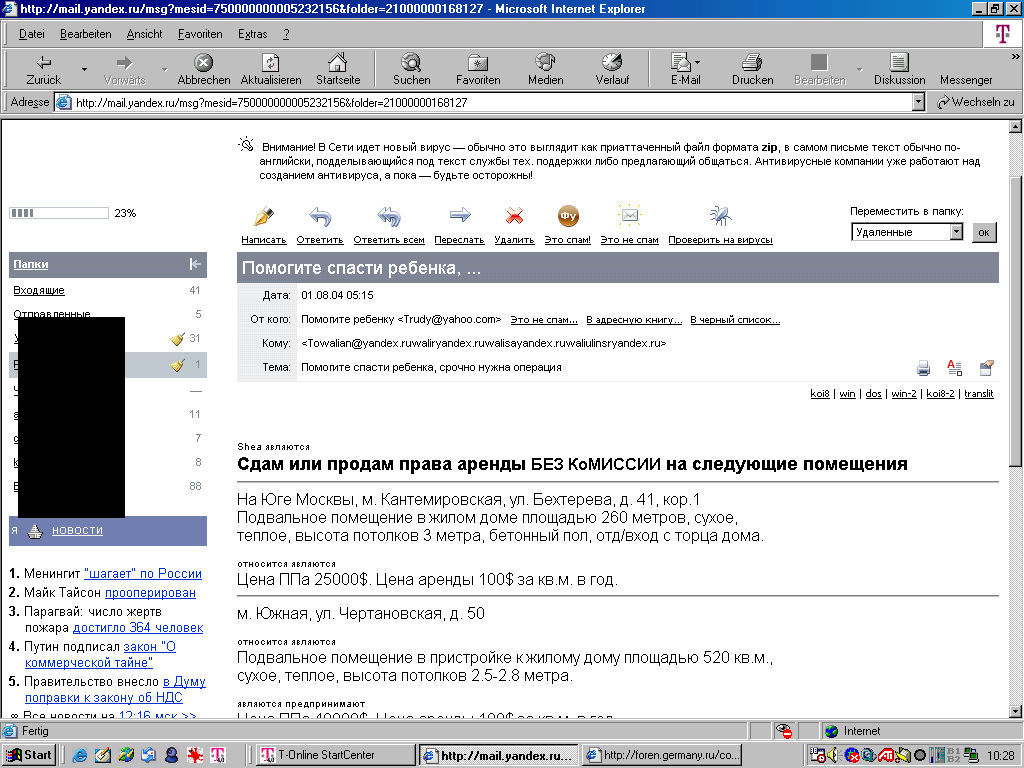Click the broom icon next to count 31
1024x768 pixels.
pyautogui.click(x=177, y=338)
